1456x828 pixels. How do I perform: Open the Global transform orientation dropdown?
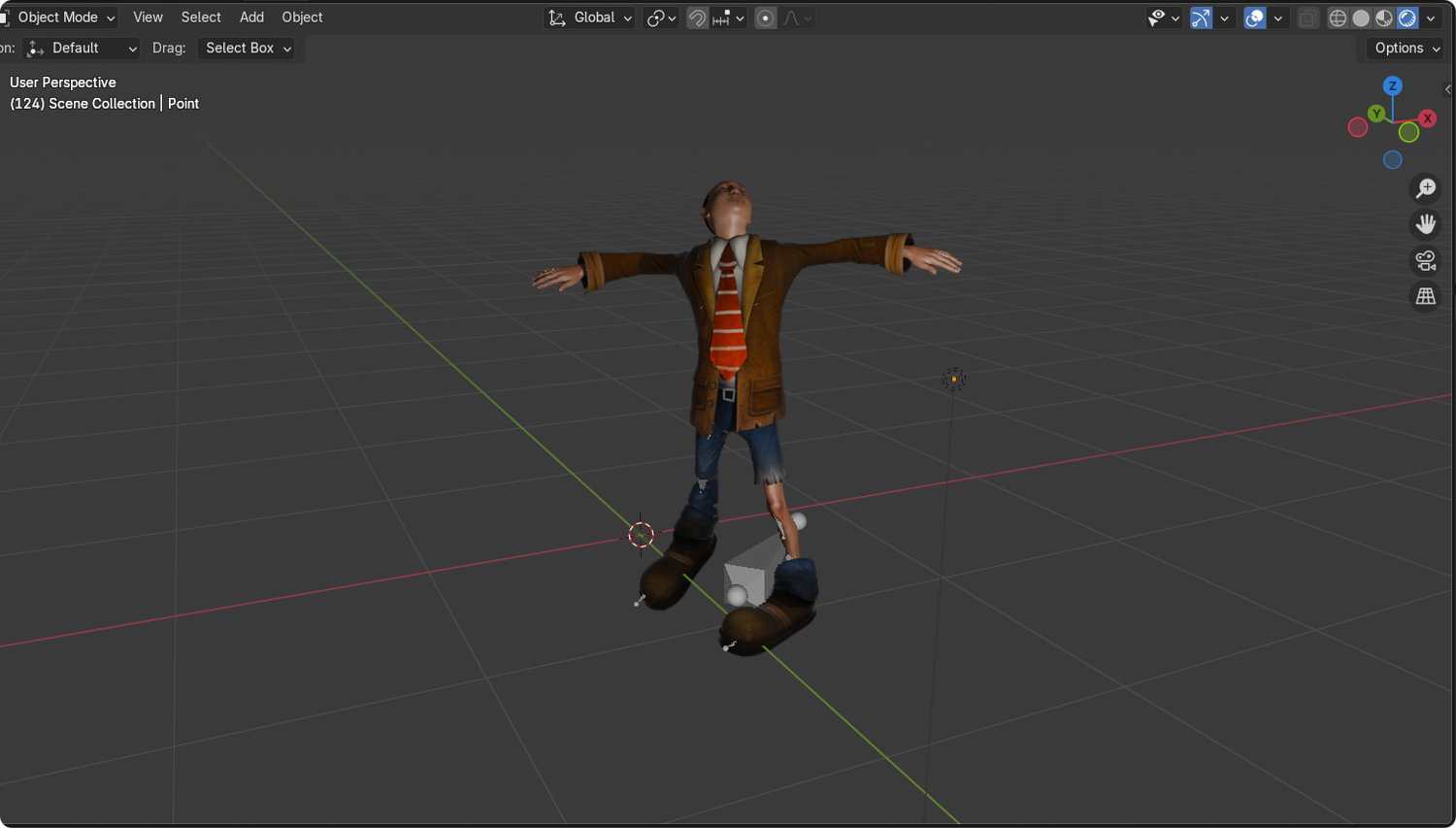click(589, 17)
